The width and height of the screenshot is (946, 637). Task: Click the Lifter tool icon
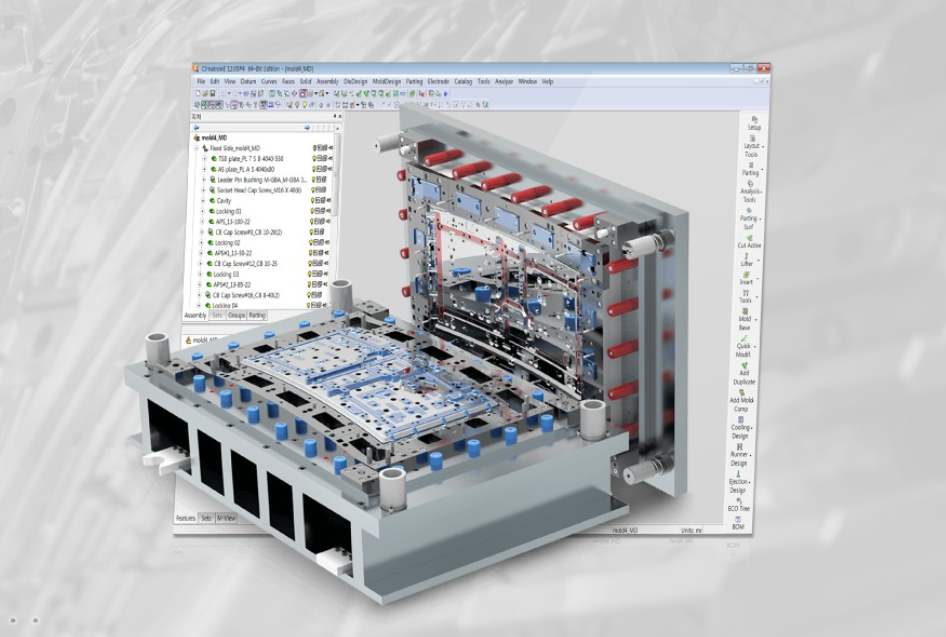747,257
